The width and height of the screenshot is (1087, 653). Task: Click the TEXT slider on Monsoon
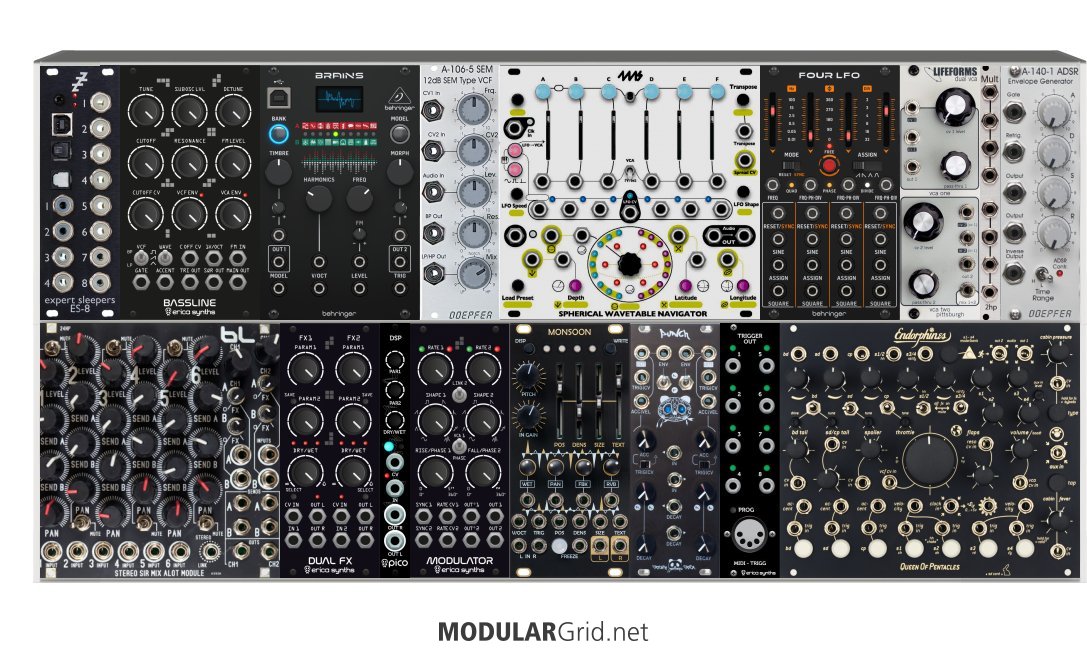pyautogui.click(x=617, y=400)
